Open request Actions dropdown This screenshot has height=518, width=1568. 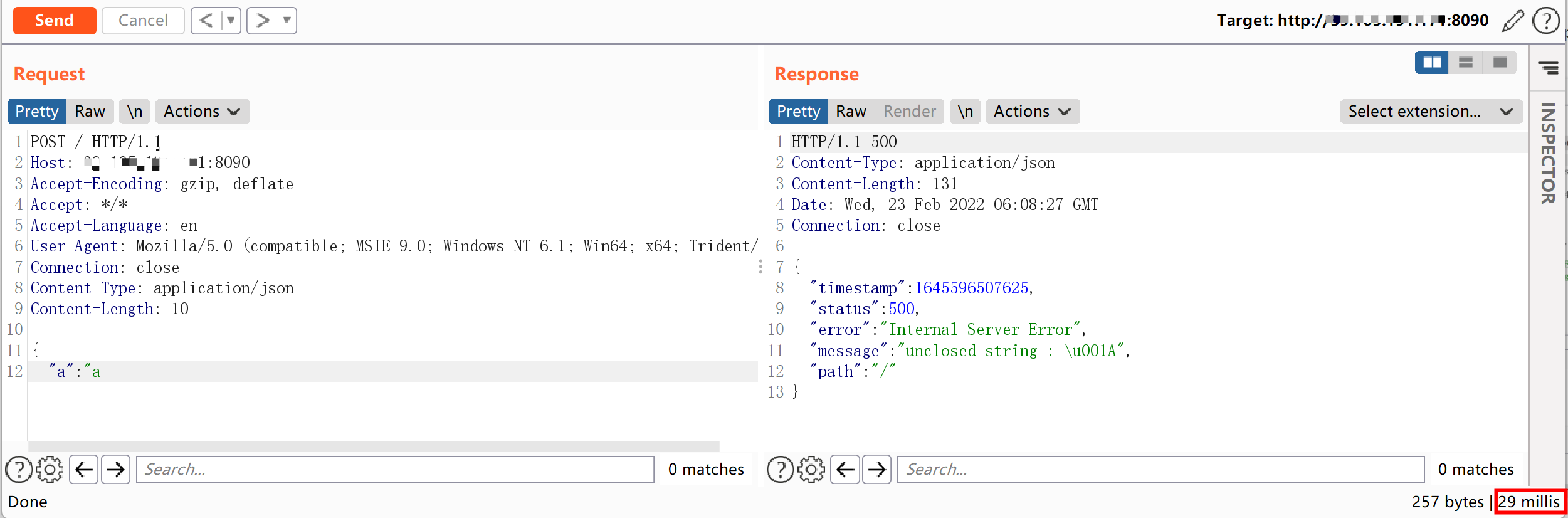coord(202,112)
